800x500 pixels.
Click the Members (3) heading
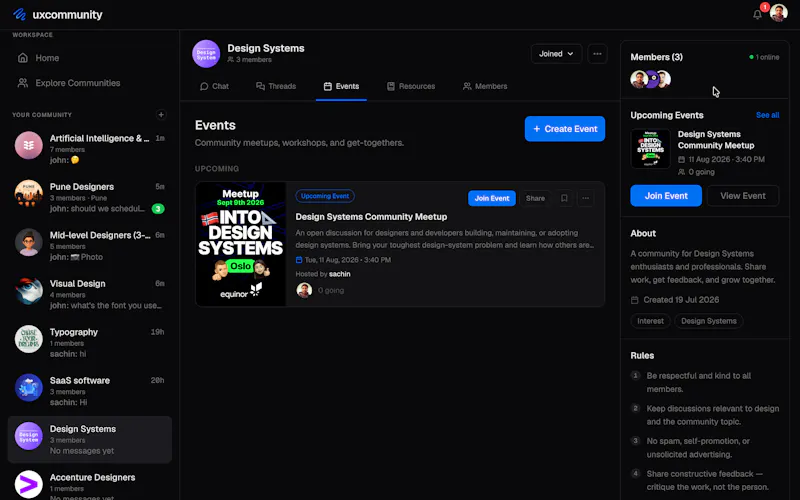point(656,57)
